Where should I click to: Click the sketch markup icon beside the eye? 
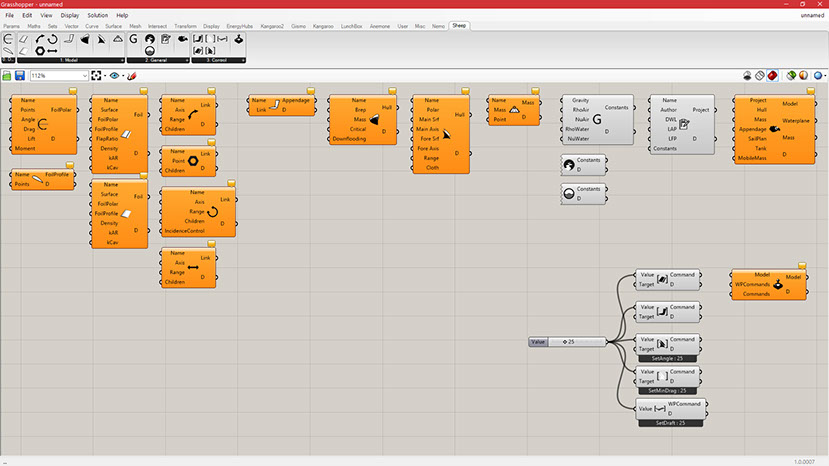pyautogui.click(x=131, y=75)
